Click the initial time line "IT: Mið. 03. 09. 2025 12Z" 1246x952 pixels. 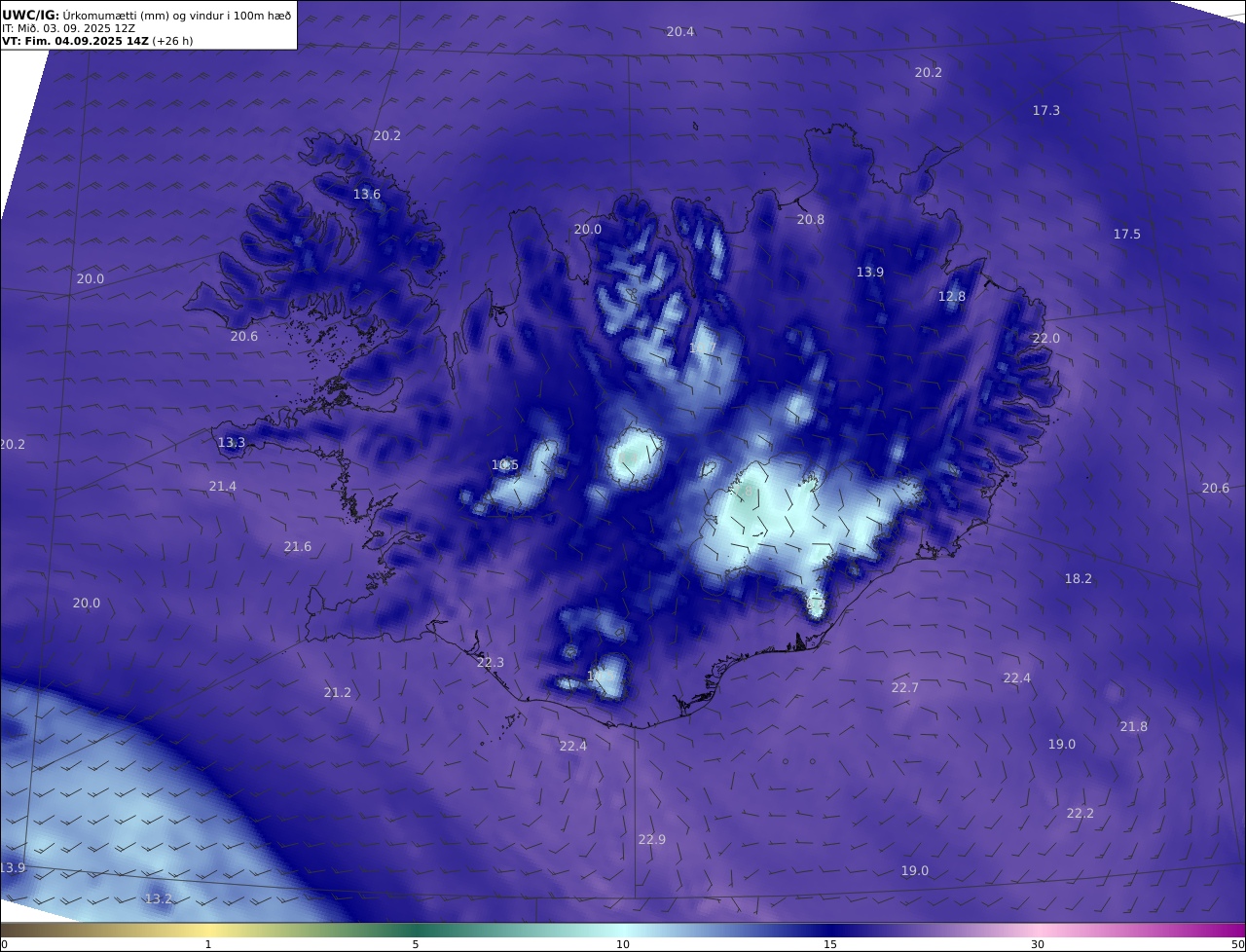[x=68, y=28]
